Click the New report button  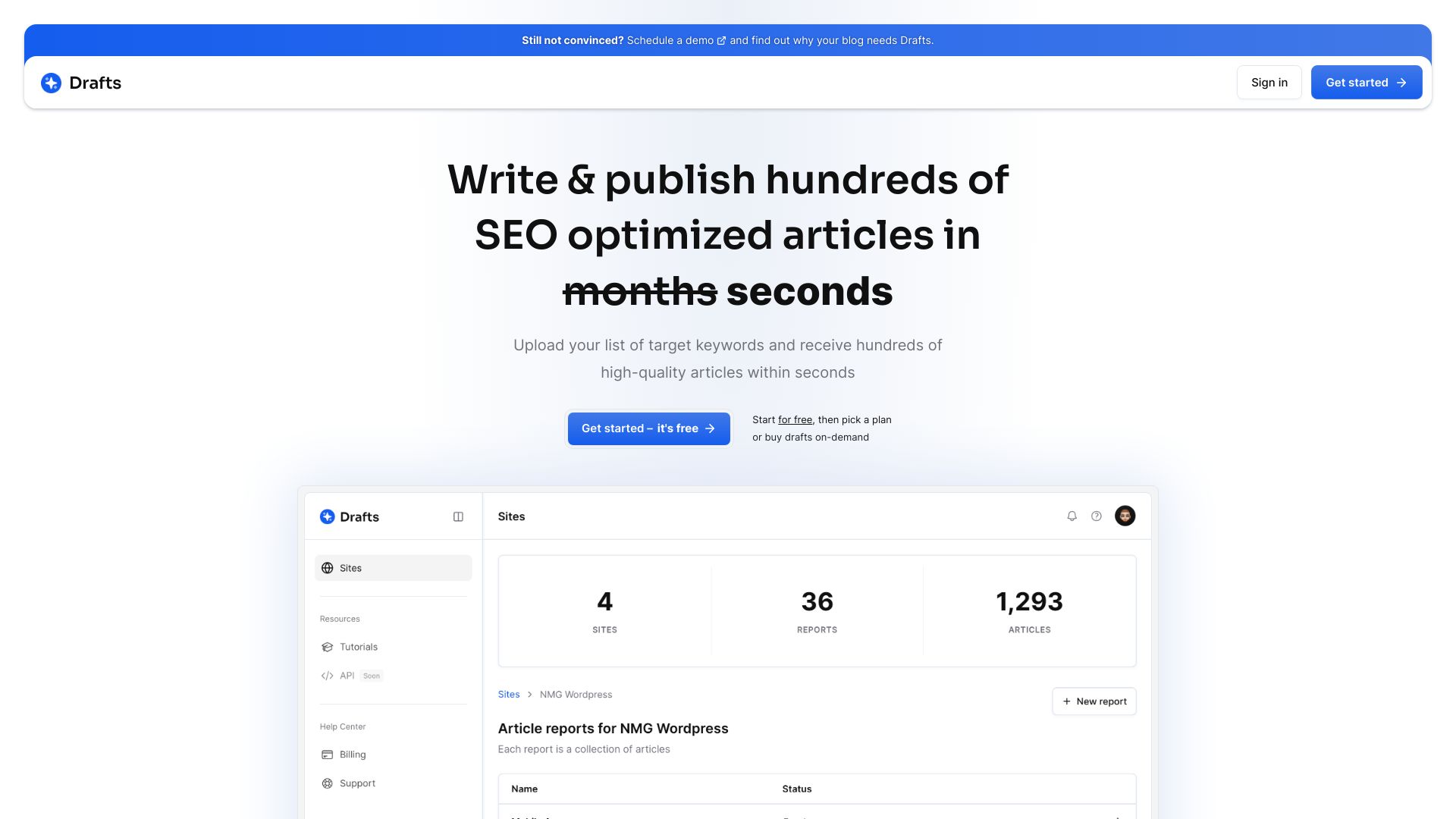[x=1094, y=701]
